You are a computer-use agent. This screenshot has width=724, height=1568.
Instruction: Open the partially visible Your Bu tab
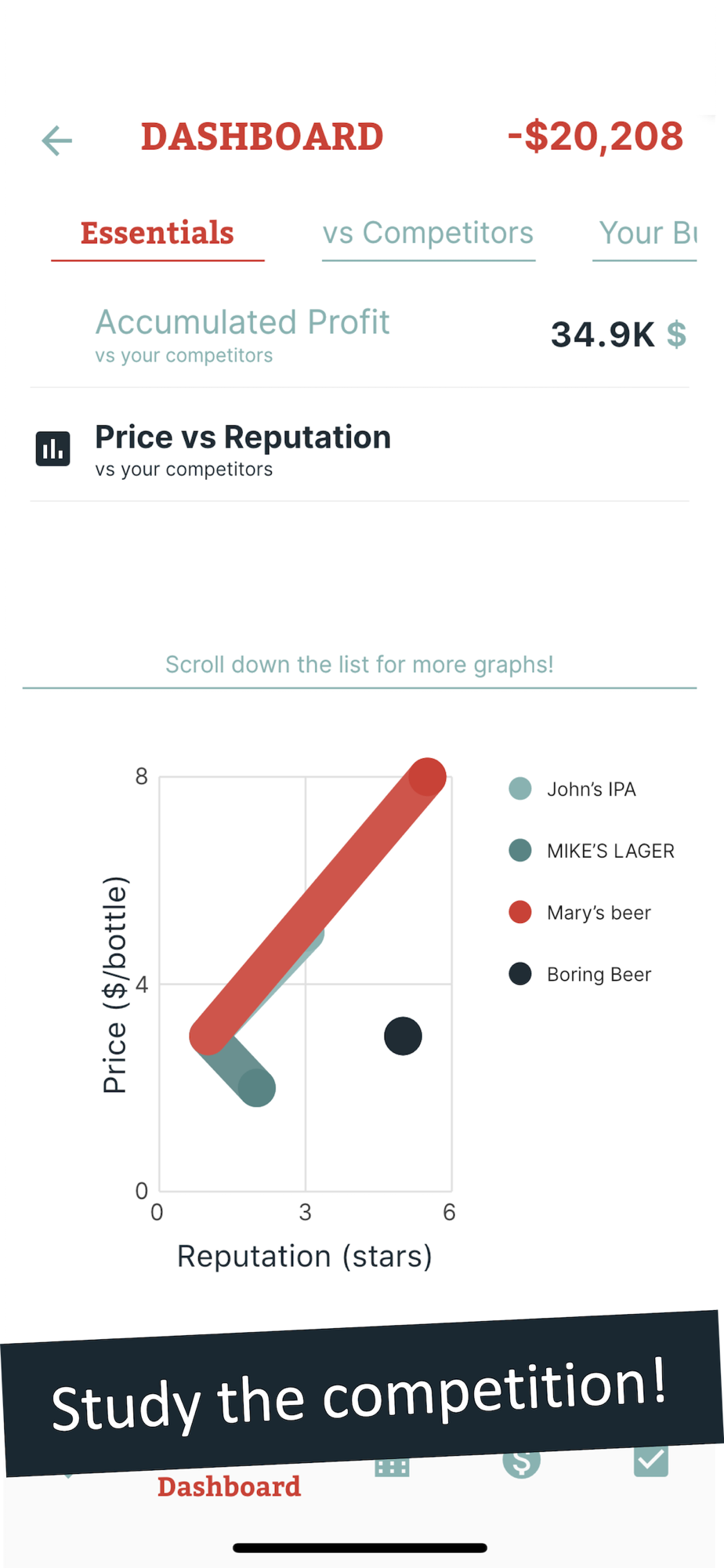(646, 234)
